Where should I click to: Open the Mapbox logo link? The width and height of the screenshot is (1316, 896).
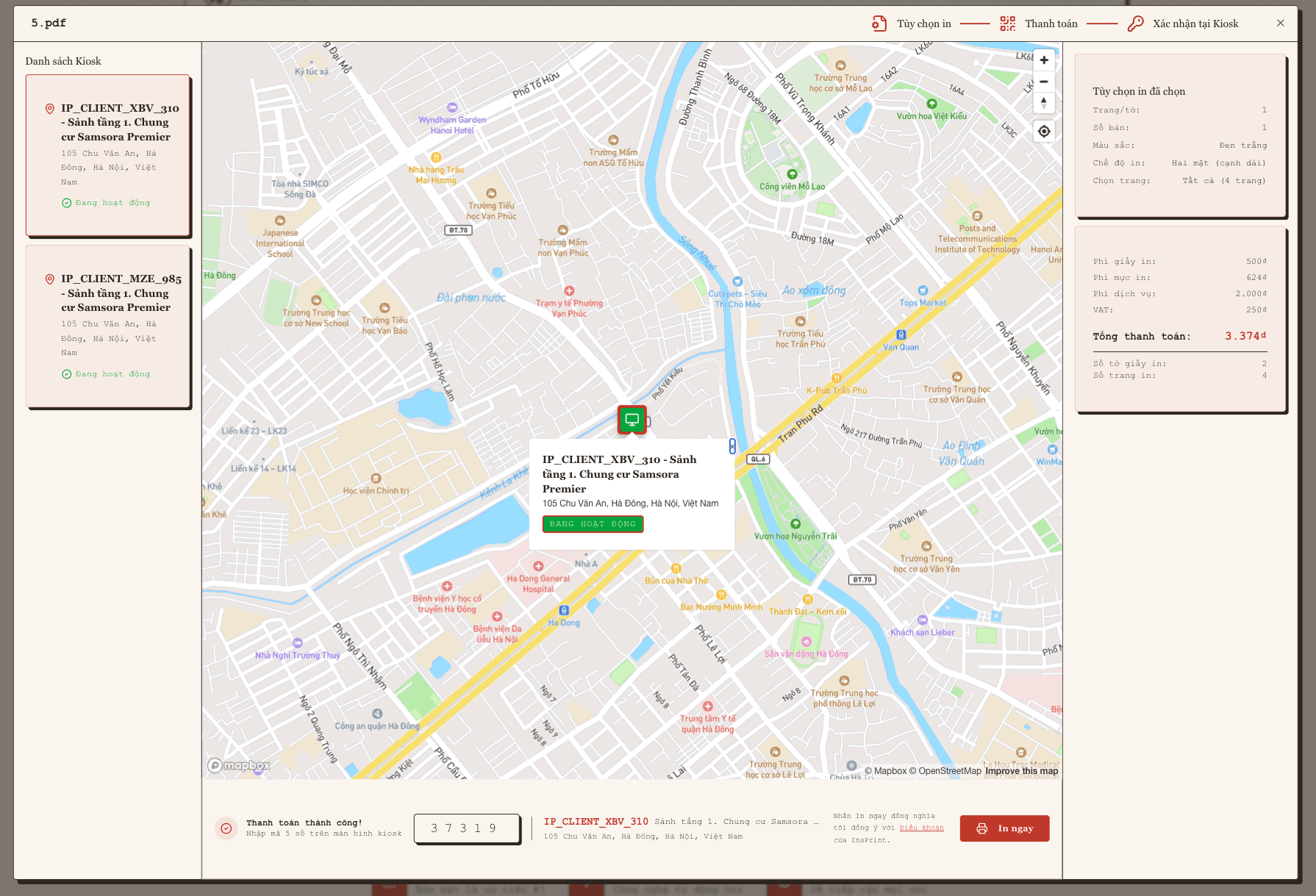(239, 765)
